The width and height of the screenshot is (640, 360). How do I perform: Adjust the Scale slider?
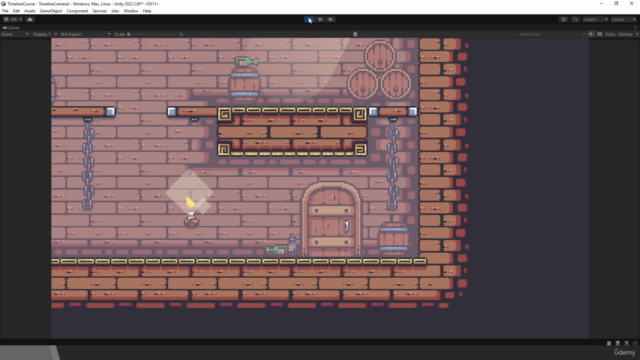point(153,34)
